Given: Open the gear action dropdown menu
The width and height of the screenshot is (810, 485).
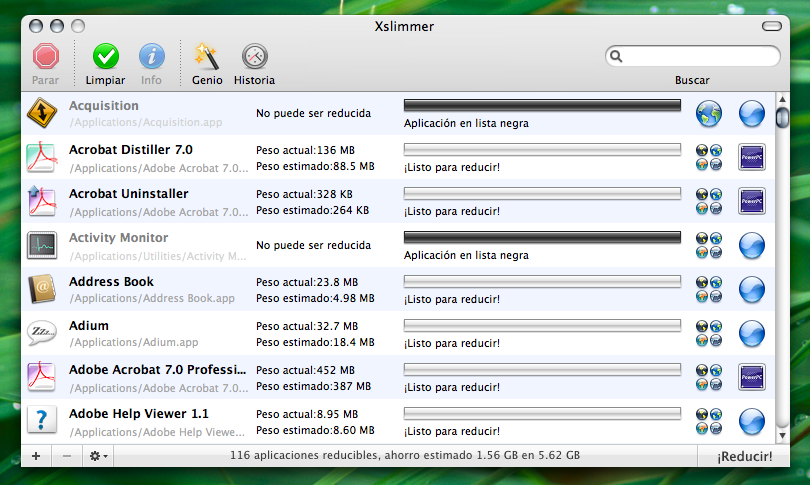Looking at the screenshot, I should (98, 456).
